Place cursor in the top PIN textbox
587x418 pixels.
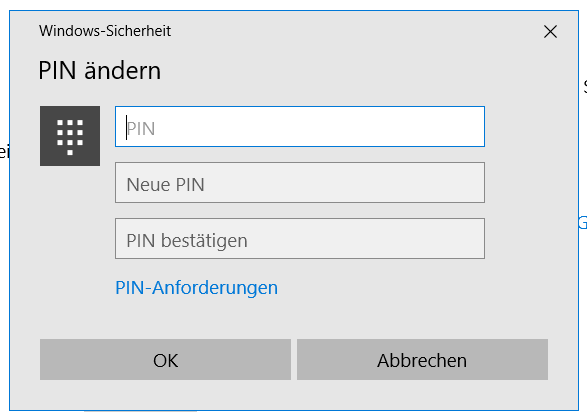point(300,126)
